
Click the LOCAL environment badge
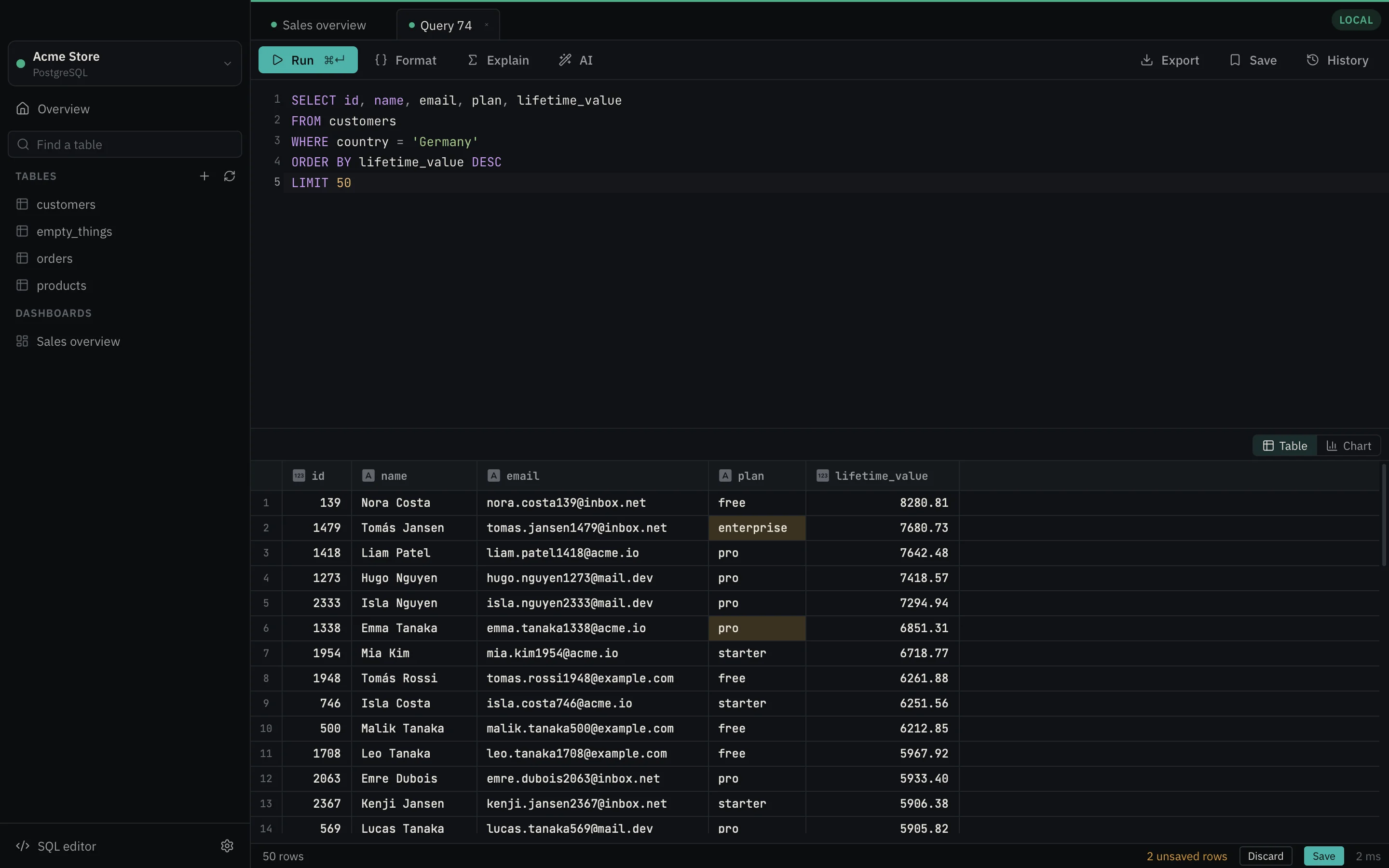tap(1356, 20)
